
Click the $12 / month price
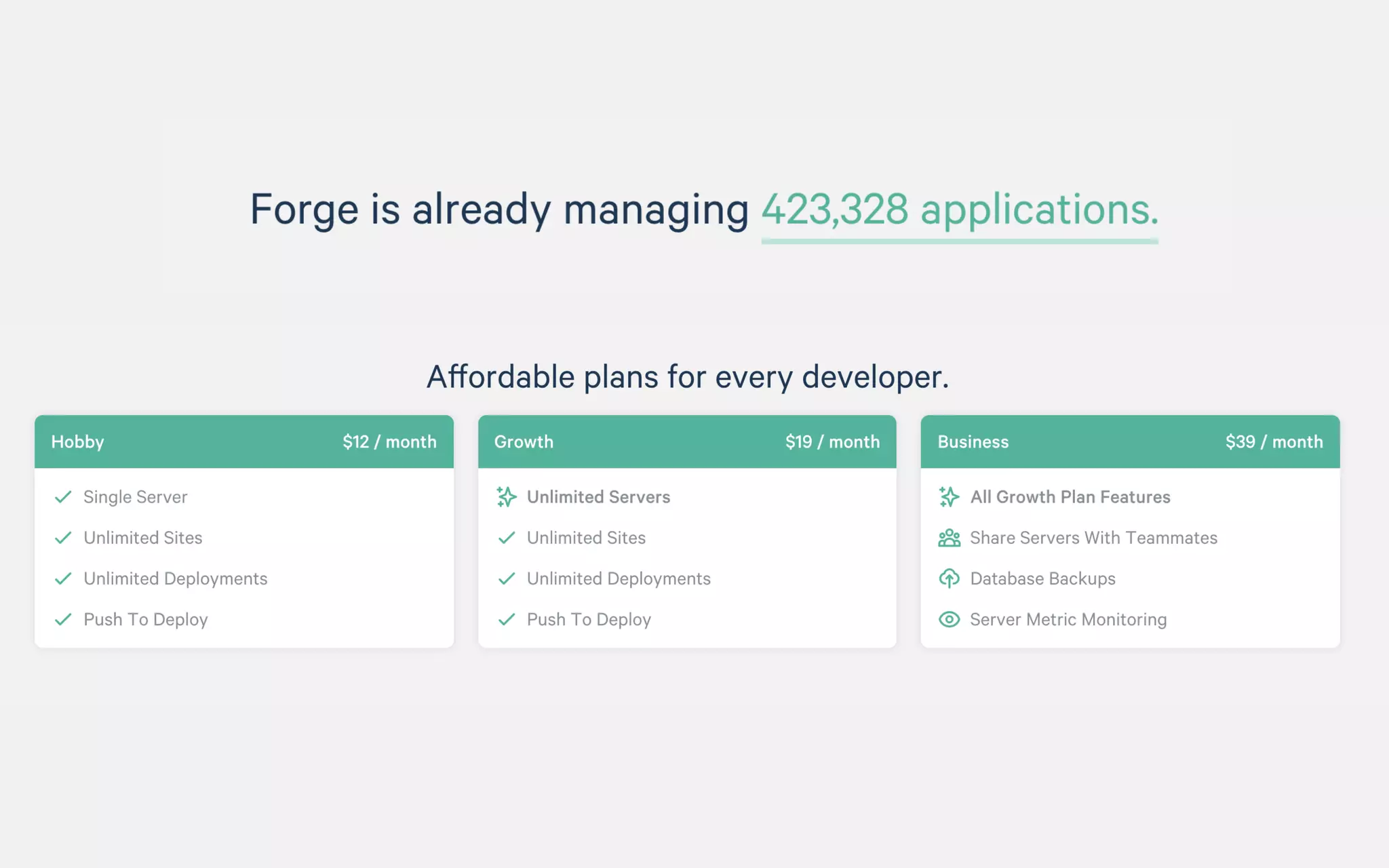(x=389, y=442)
